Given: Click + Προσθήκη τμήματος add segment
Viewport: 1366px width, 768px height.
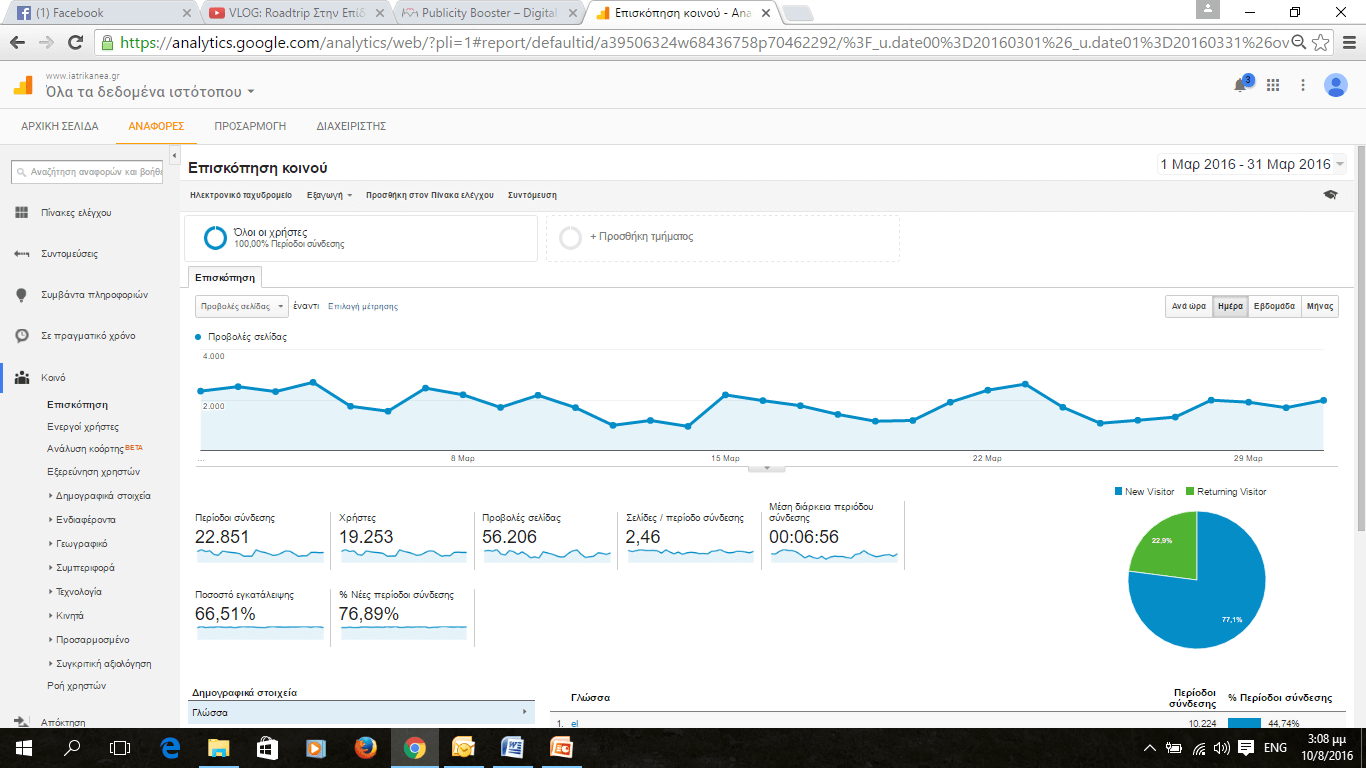Looking at the screenshot, I should pos(722,238).
